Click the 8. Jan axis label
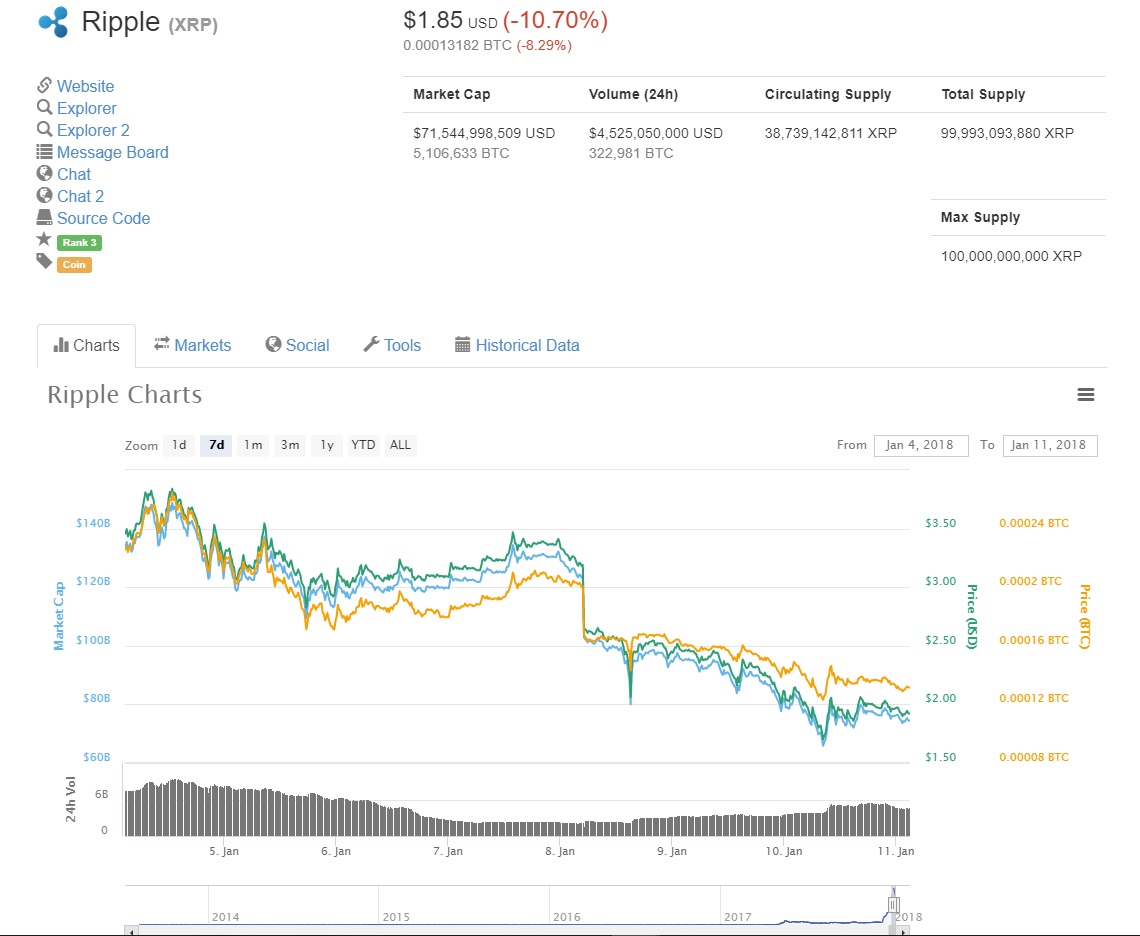The width and height of the screenshot is (1140, 936). 560,851
